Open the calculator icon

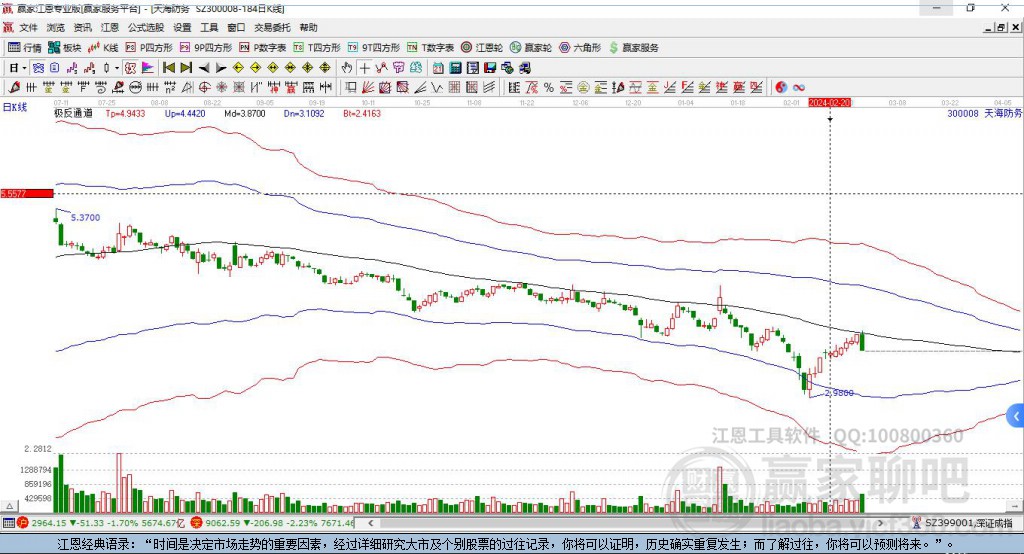455,68
